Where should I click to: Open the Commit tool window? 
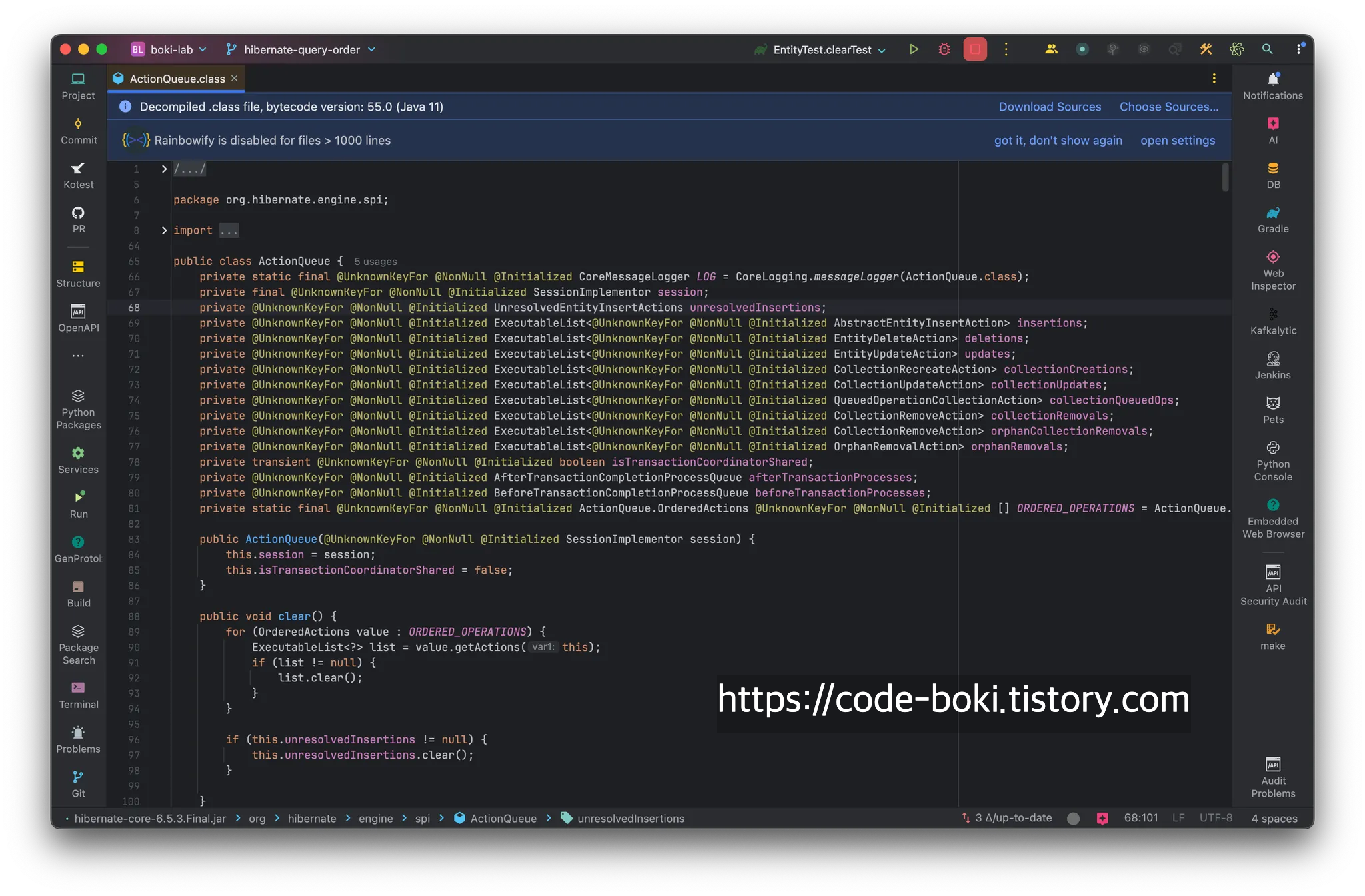78,131
